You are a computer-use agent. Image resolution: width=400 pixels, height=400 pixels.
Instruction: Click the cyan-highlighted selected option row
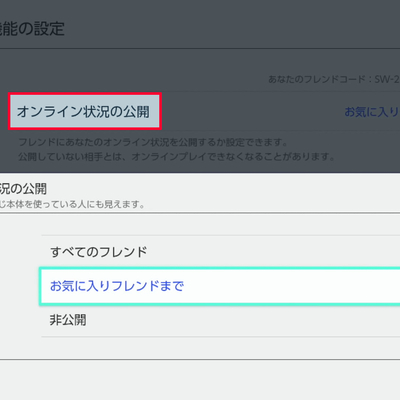coord(220,286)
